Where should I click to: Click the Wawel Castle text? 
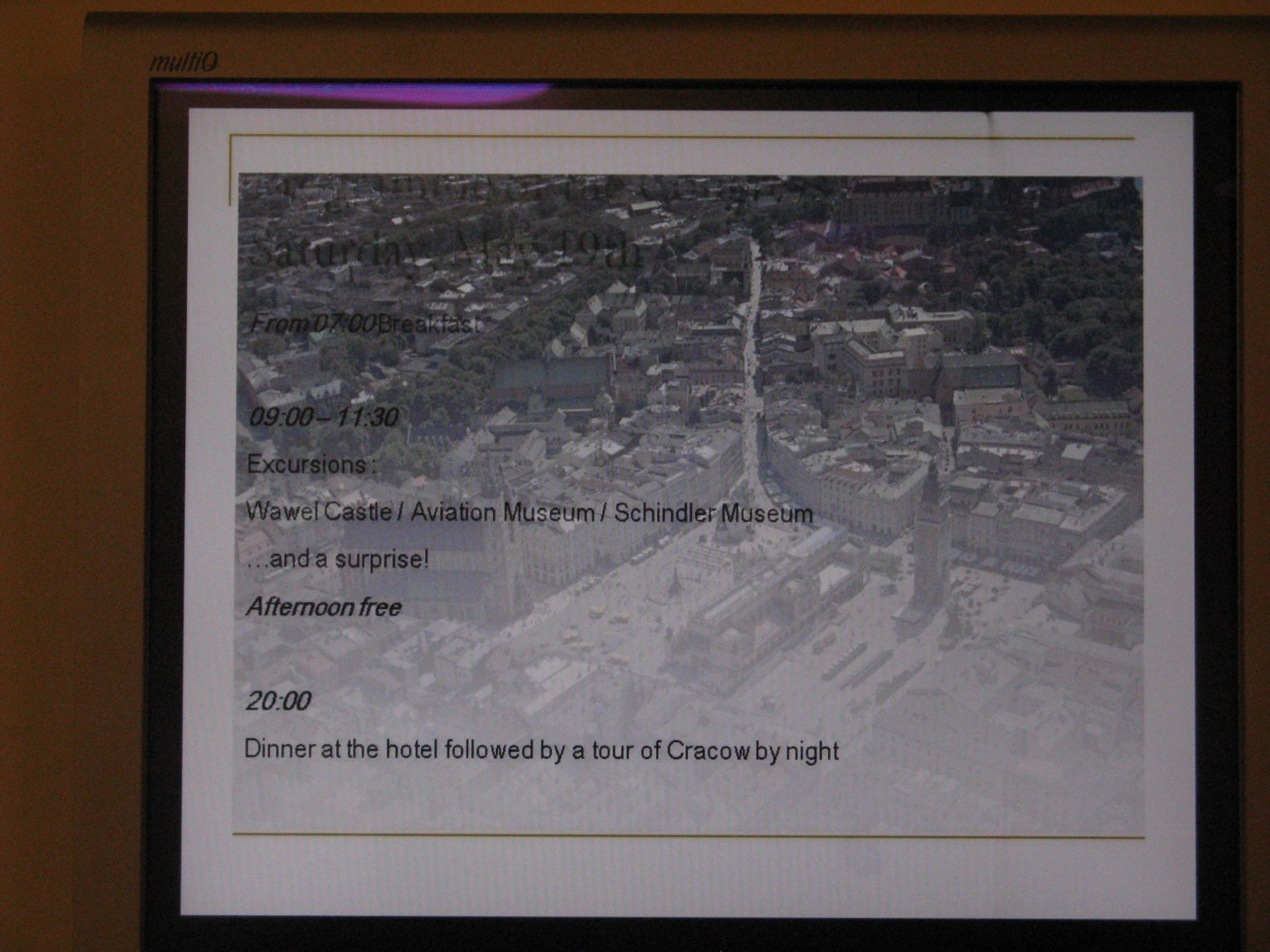coord(318,512)
